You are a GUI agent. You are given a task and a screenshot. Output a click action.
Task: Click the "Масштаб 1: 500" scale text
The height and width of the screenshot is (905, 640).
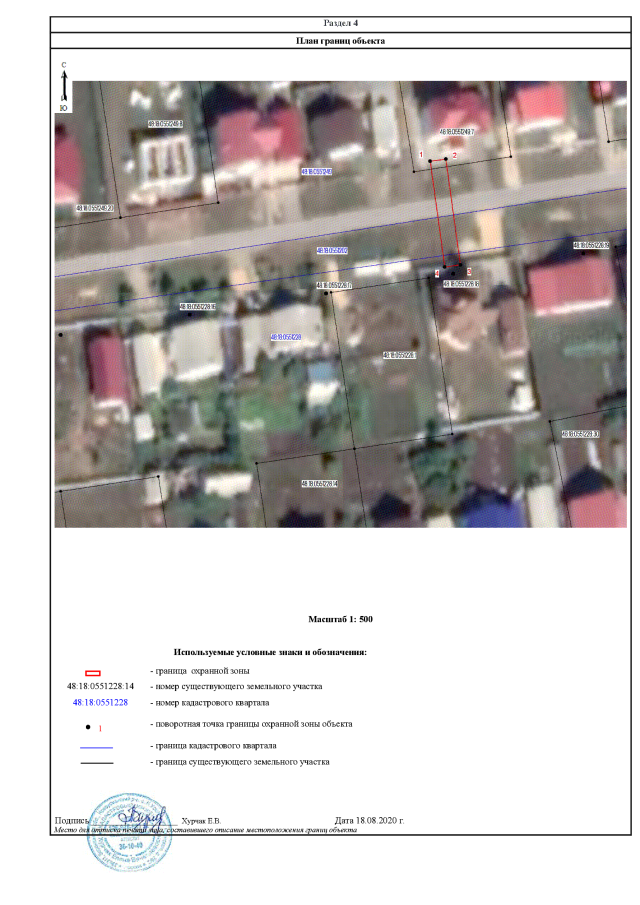tap(341, 620)
